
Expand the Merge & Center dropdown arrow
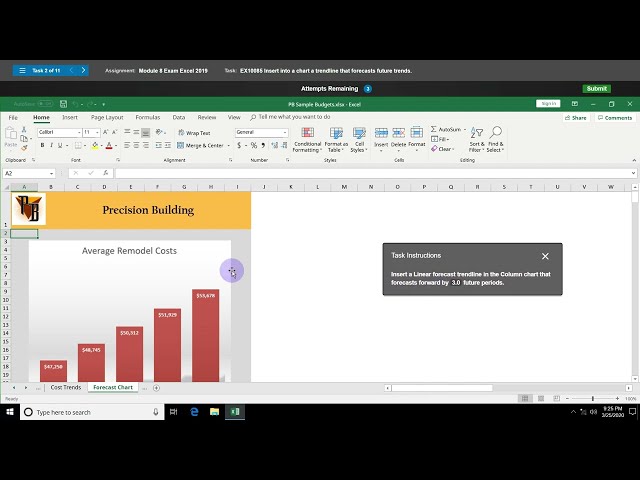click(x=229, y=146)
